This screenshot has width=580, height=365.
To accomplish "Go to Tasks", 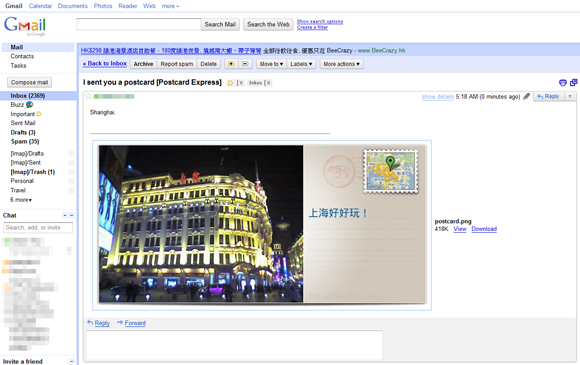I will tap(18, 65).
